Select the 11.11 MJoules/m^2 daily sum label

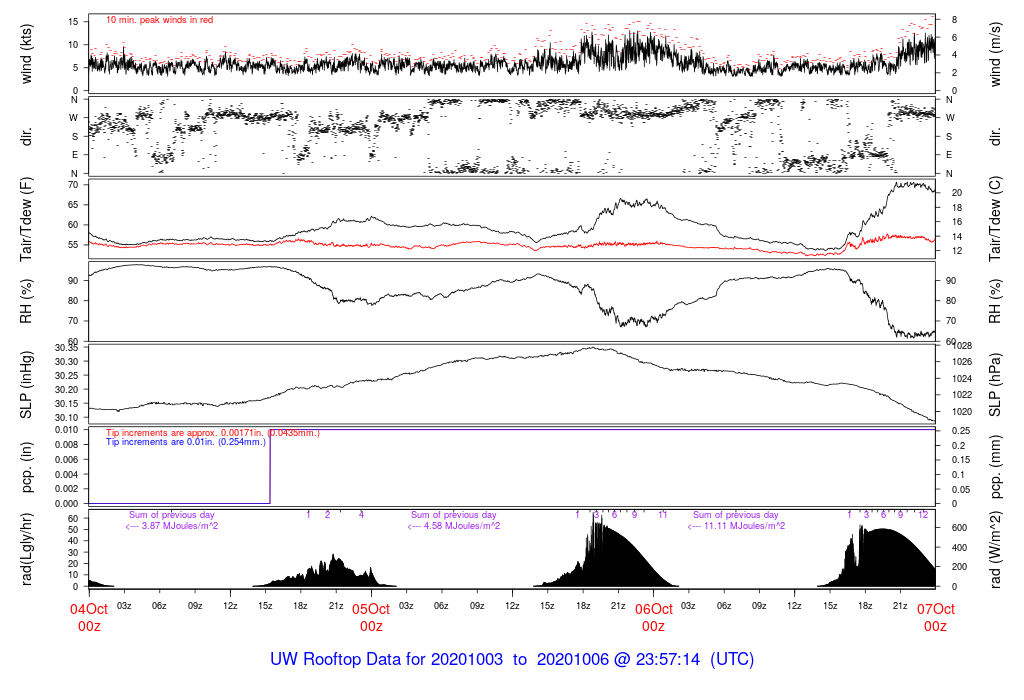pos(737,526)
